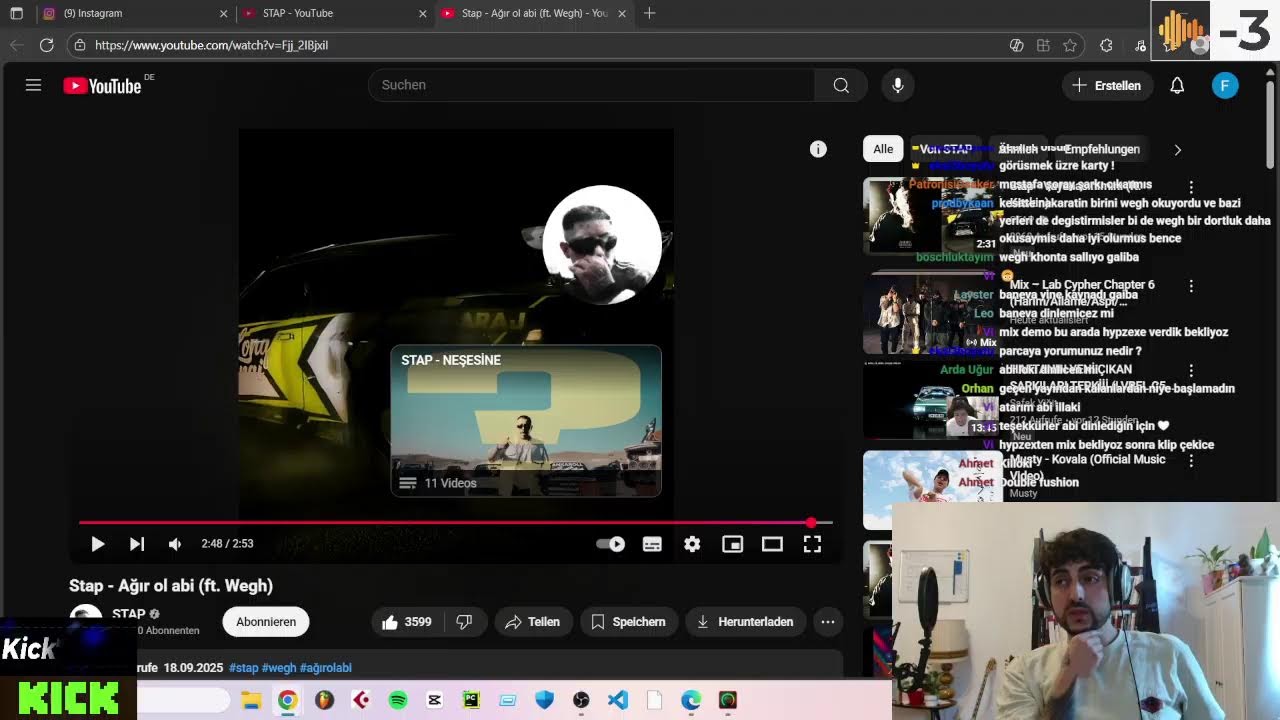This screenshot has height=720, width=1280.
Task: Skip to the next video
Action: click(x=137, y=544)
